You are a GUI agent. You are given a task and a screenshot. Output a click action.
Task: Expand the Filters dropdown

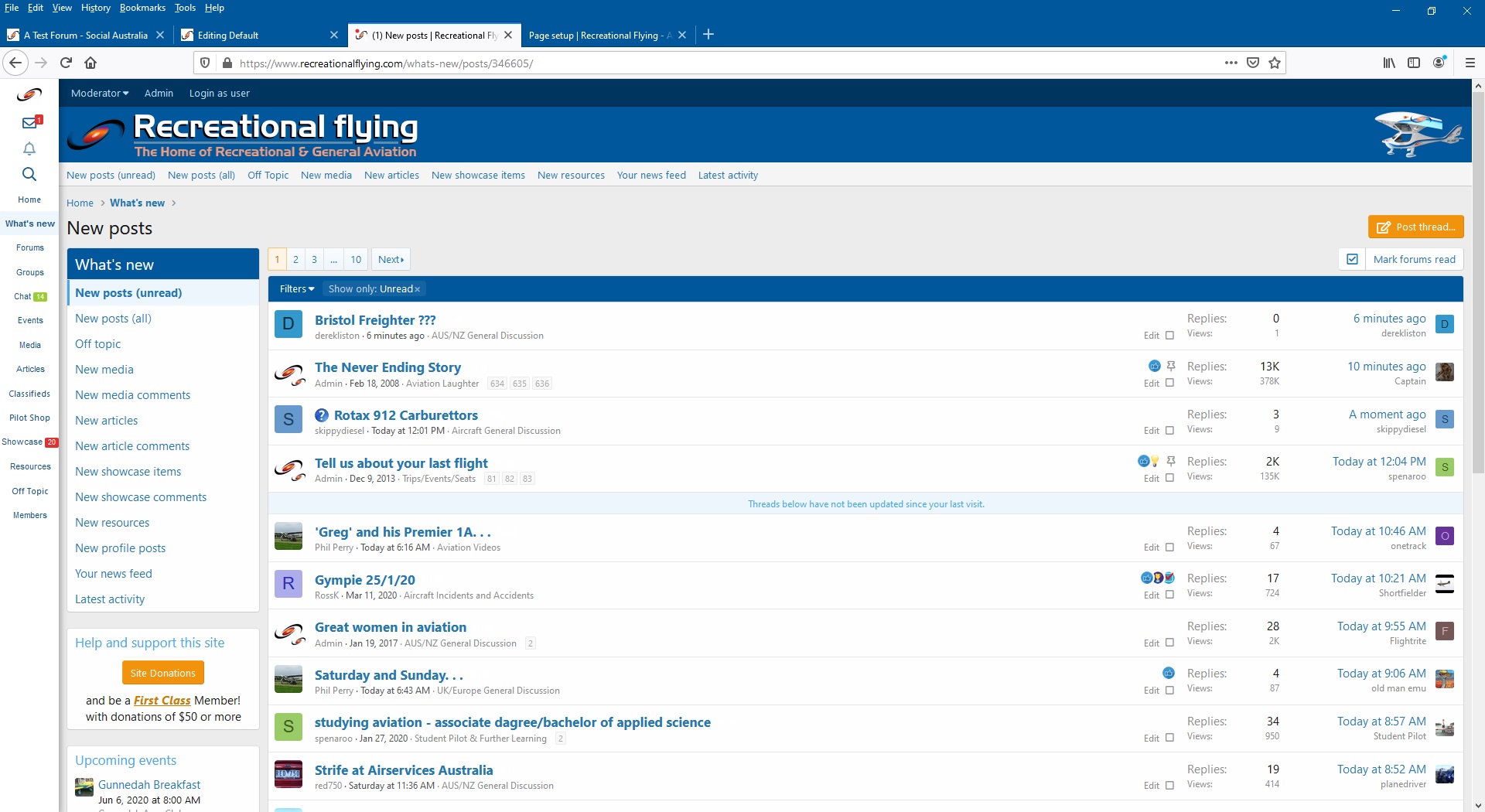click(x=297, y=288)
